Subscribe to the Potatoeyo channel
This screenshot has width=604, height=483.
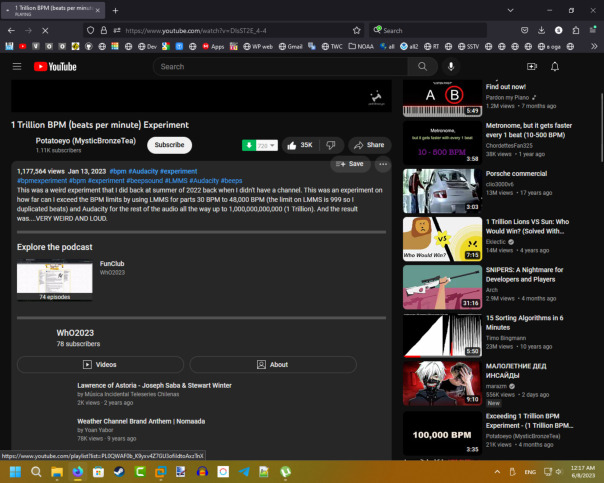coord(169,145)
